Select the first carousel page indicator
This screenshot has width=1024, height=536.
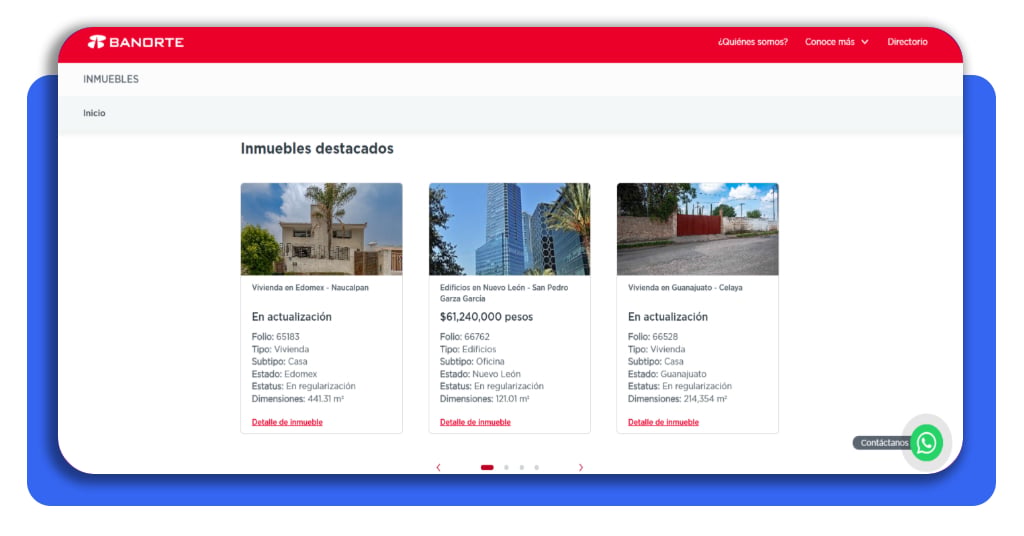coord(487,467)
